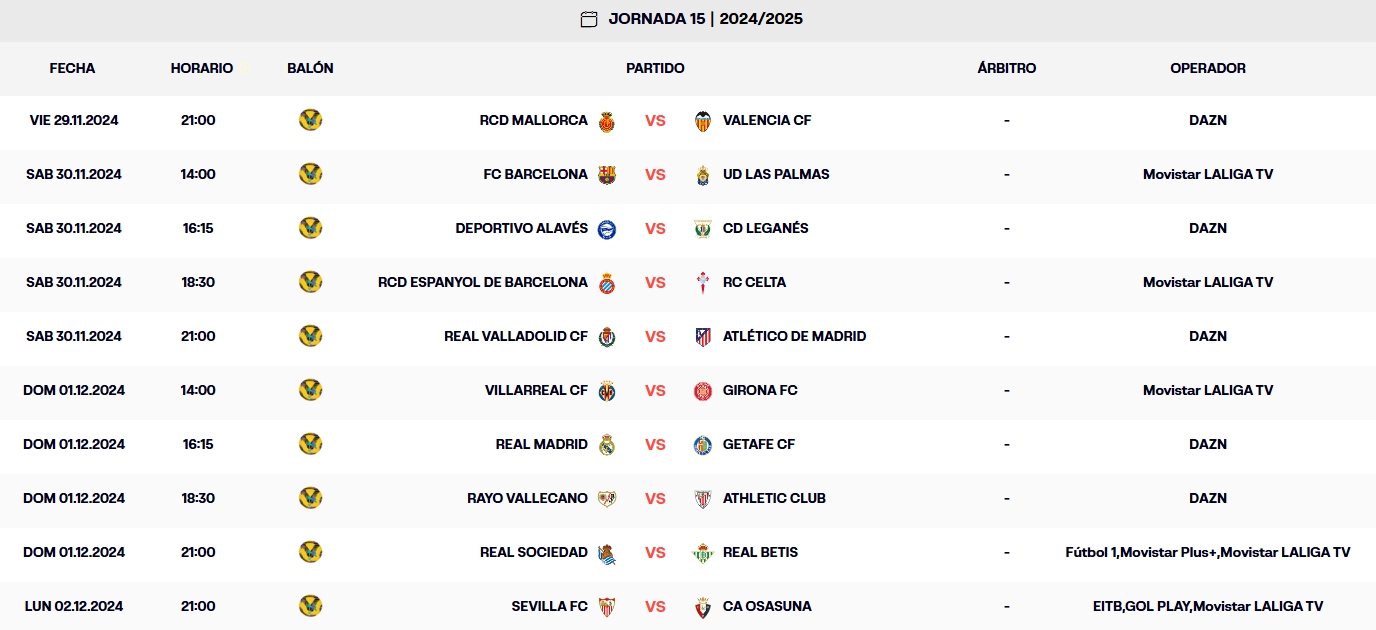The width and height of the screenshot is (1376, 630).
Task: Click the Atlético de Madrid crest
Action: point(703,336)
